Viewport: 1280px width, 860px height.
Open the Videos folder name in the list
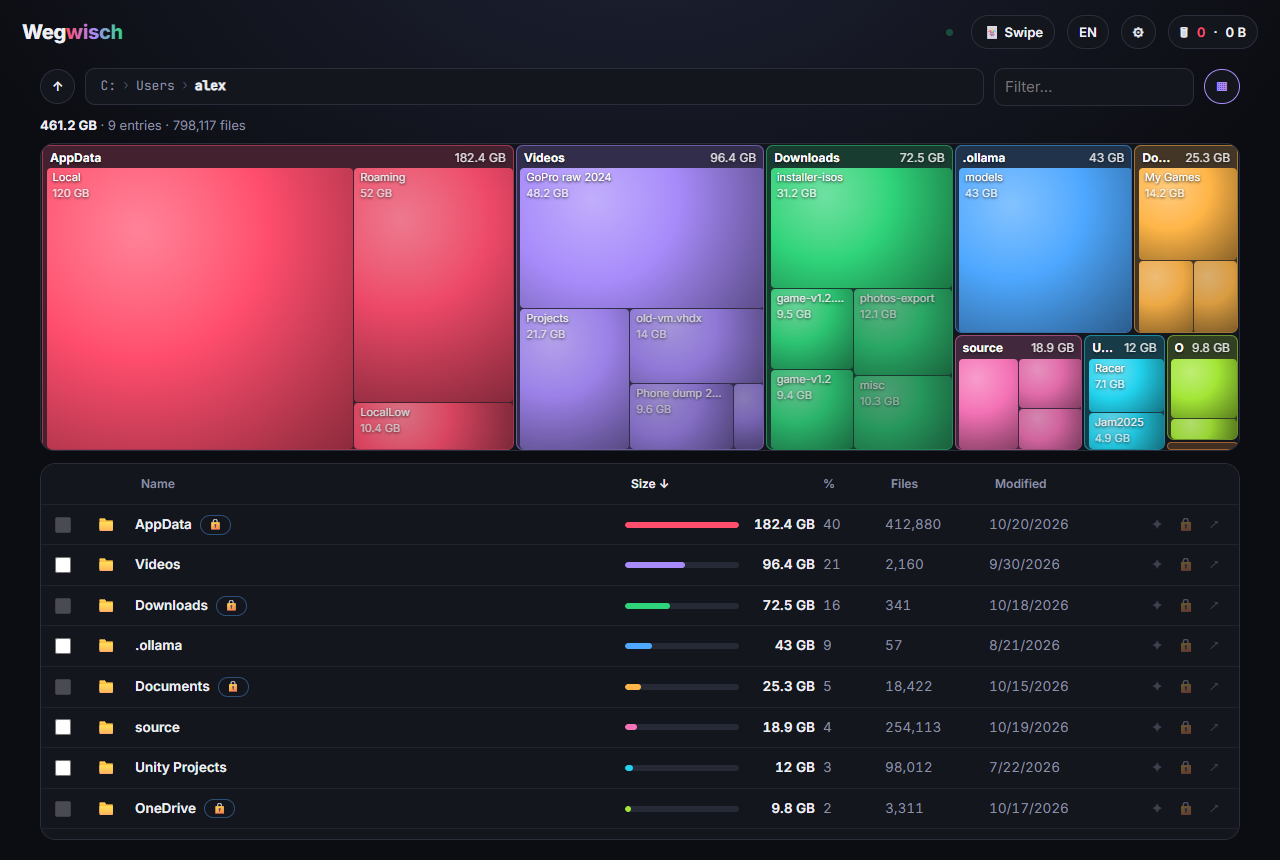pos(158,565)
